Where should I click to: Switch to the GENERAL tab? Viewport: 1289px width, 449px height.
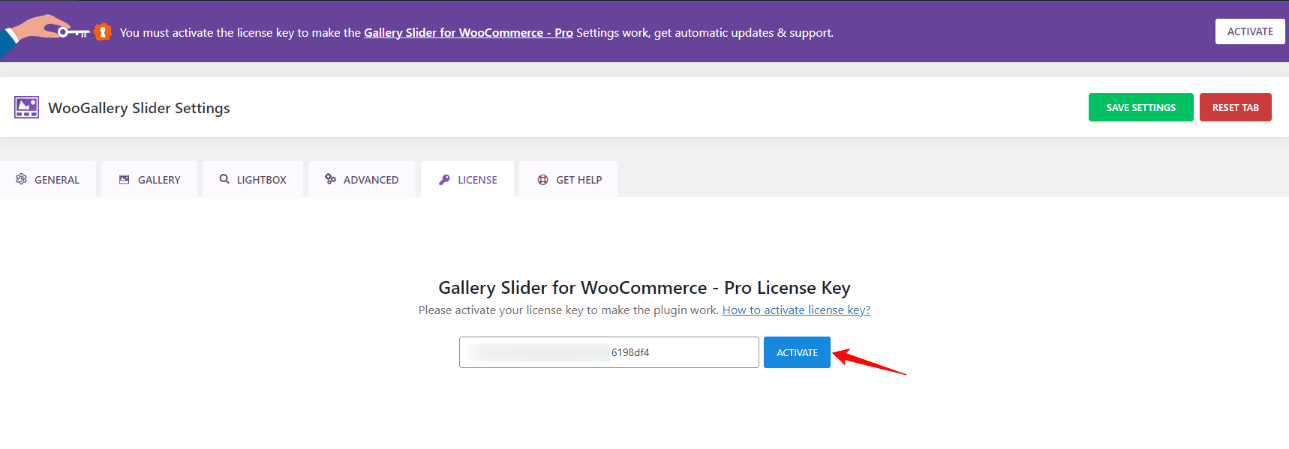tap(56, 180)
